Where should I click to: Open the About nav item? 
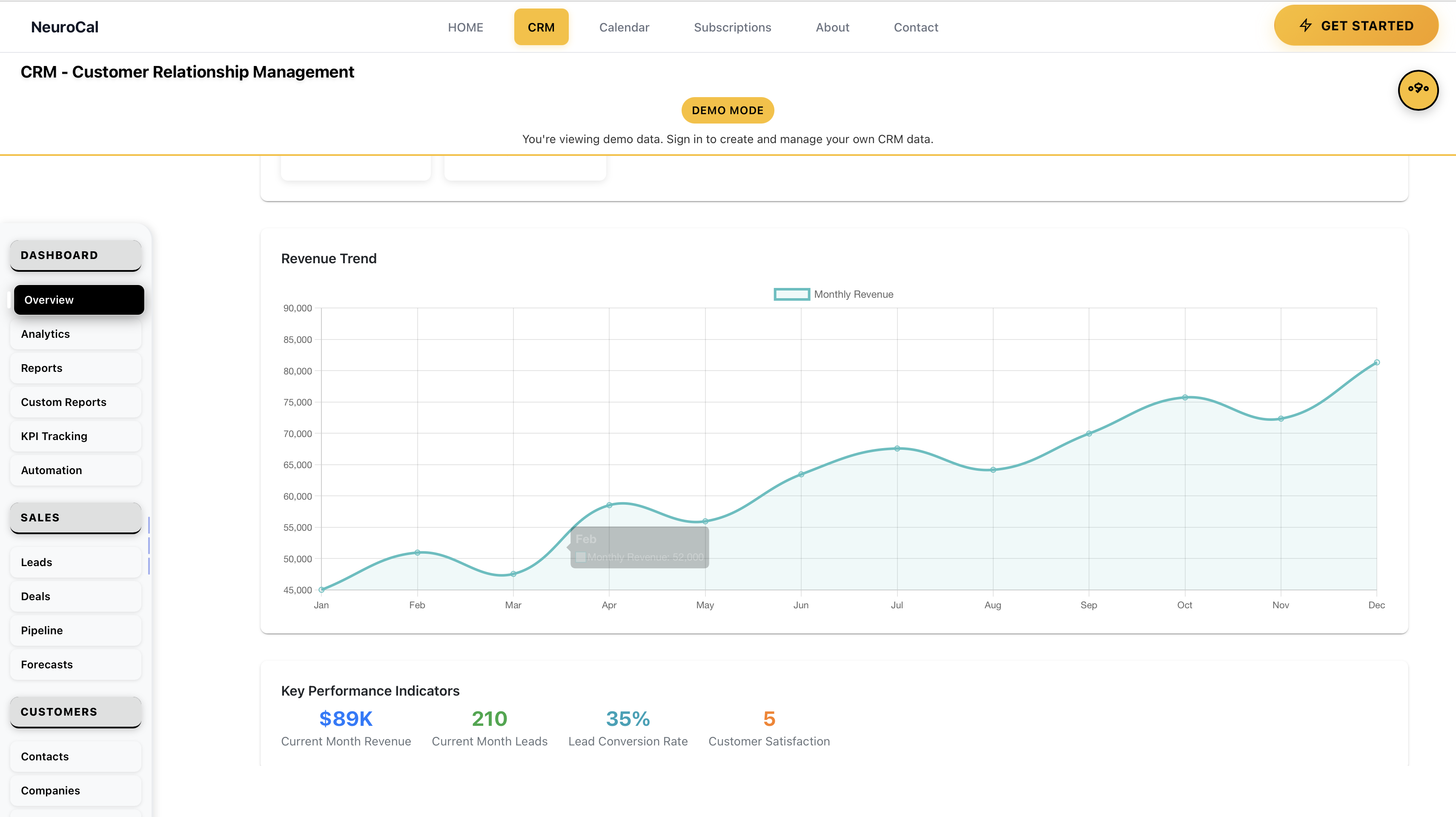[x=832, y=27]
